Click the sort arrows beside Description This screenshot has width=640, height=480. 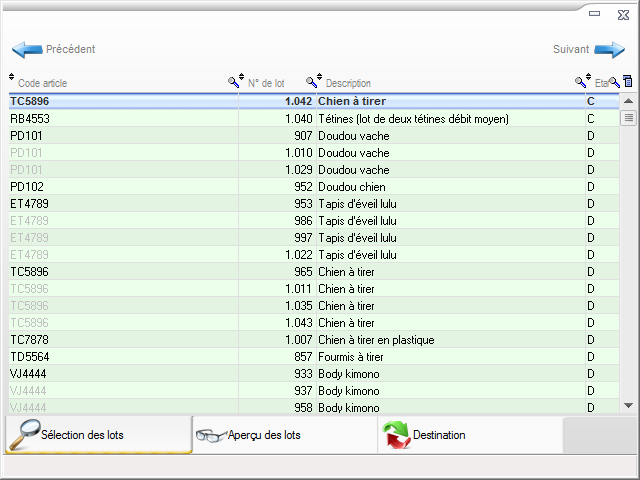[x=319, y=79]
